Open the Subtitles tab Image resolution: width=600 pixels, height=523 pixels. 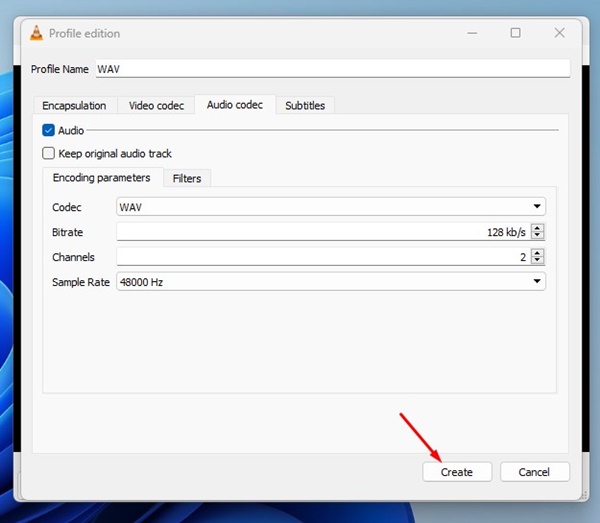click(x=305, y=106)
